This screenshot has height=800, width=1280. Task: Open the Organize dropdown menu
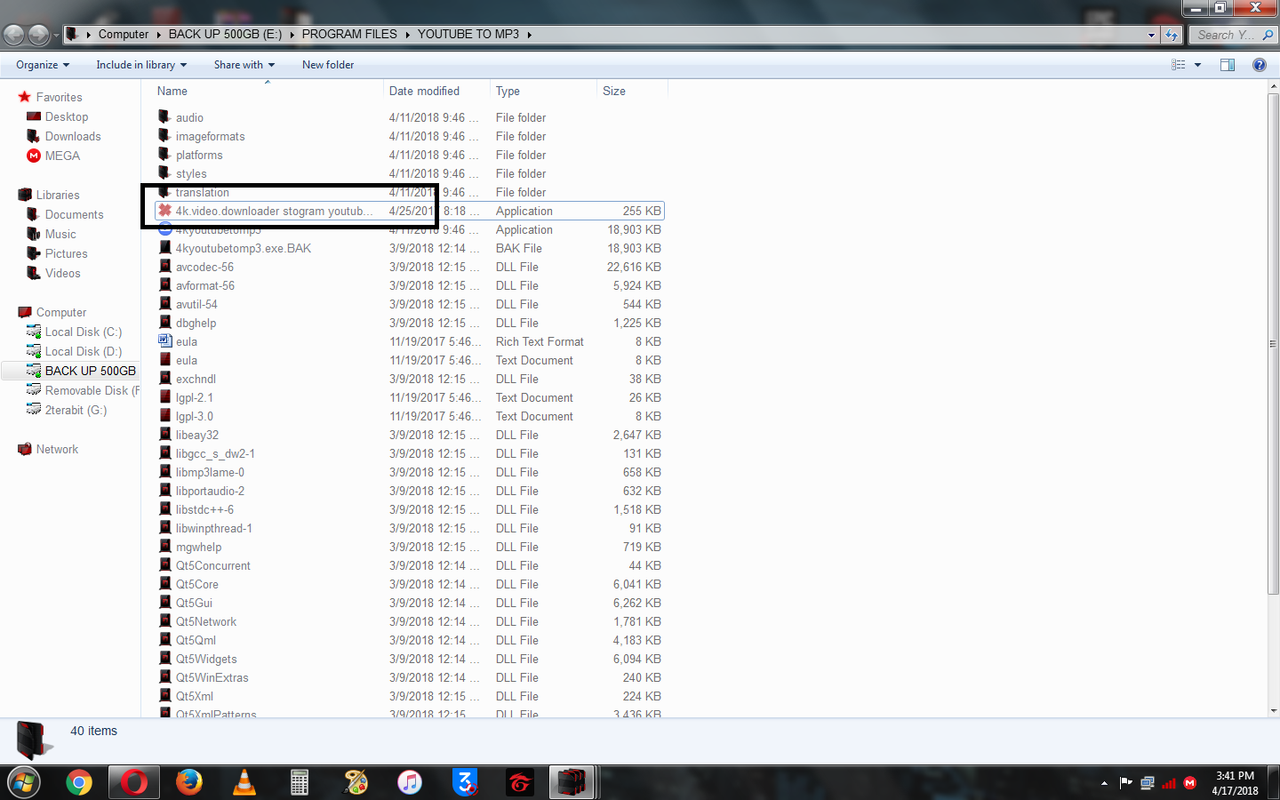click(x=43, y=65)
